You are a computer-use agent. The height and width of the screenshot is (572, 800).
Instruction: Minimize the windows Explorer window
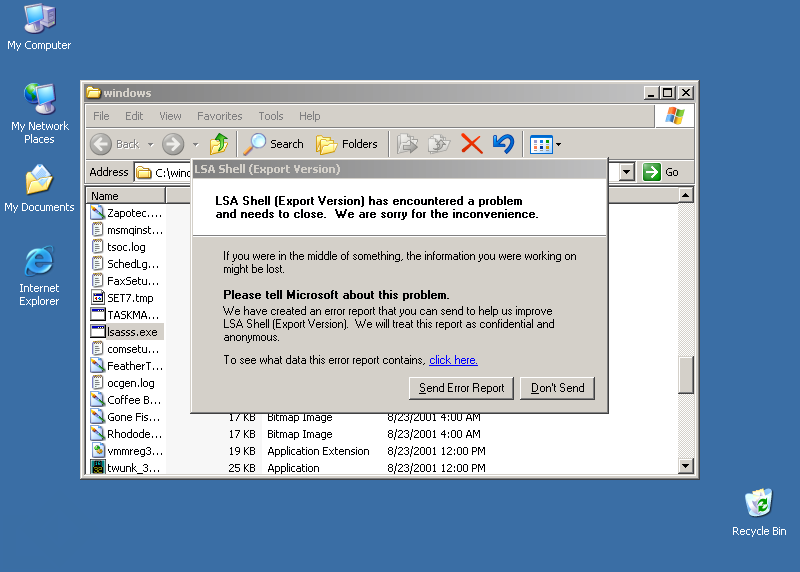point(650,93)
